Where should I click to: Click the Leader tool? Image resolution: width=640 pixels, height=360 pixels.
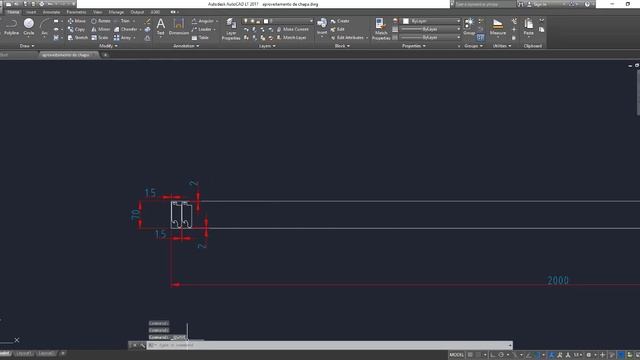click(202, 29)
